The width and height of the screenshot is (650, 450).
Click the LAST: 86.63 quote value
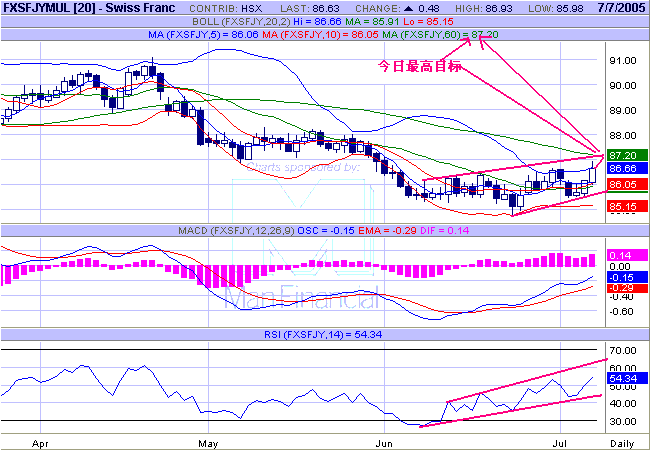coord(310,8)
